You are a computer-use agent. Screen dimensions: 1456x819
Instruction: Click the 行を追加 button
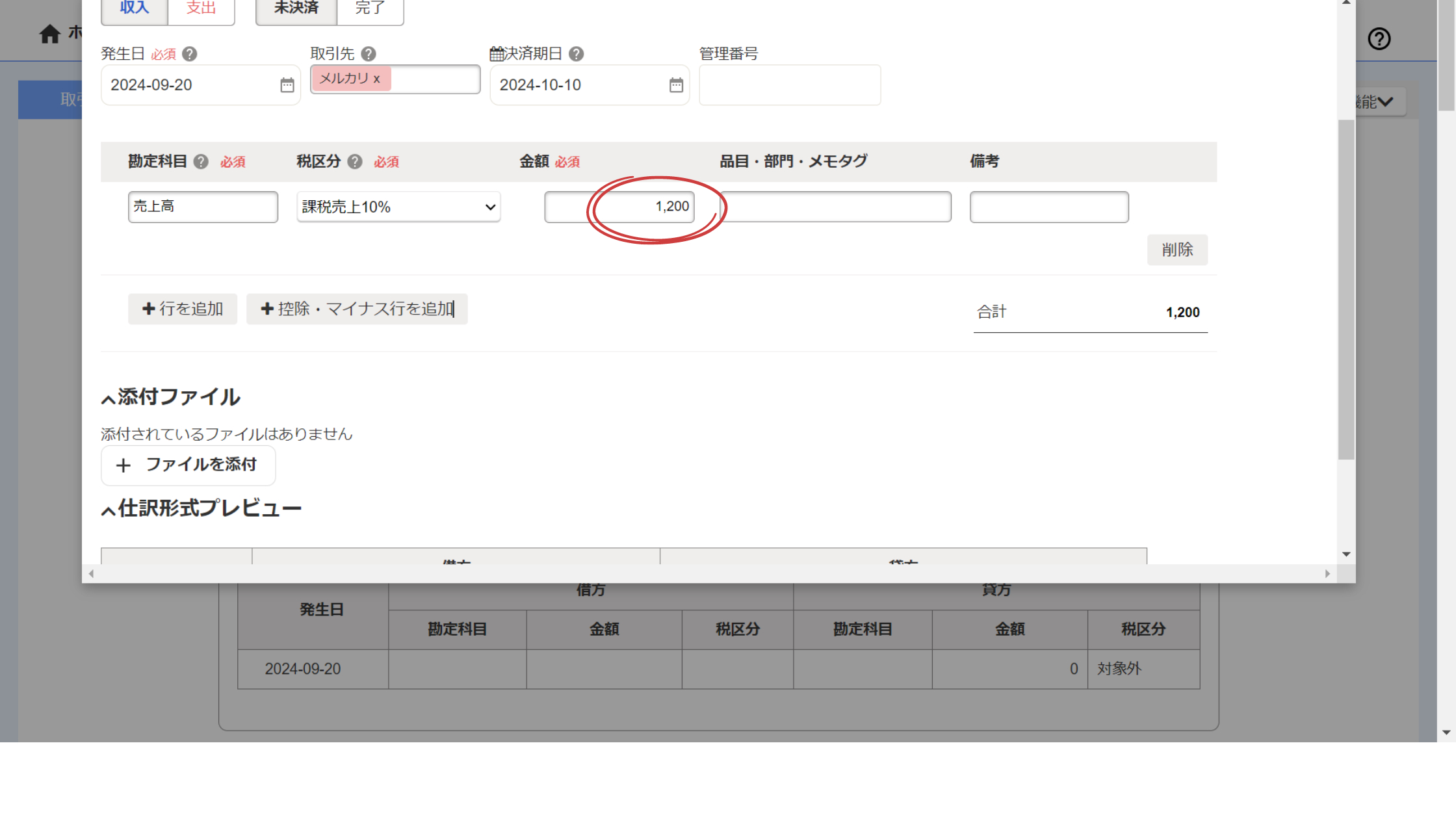183,309
